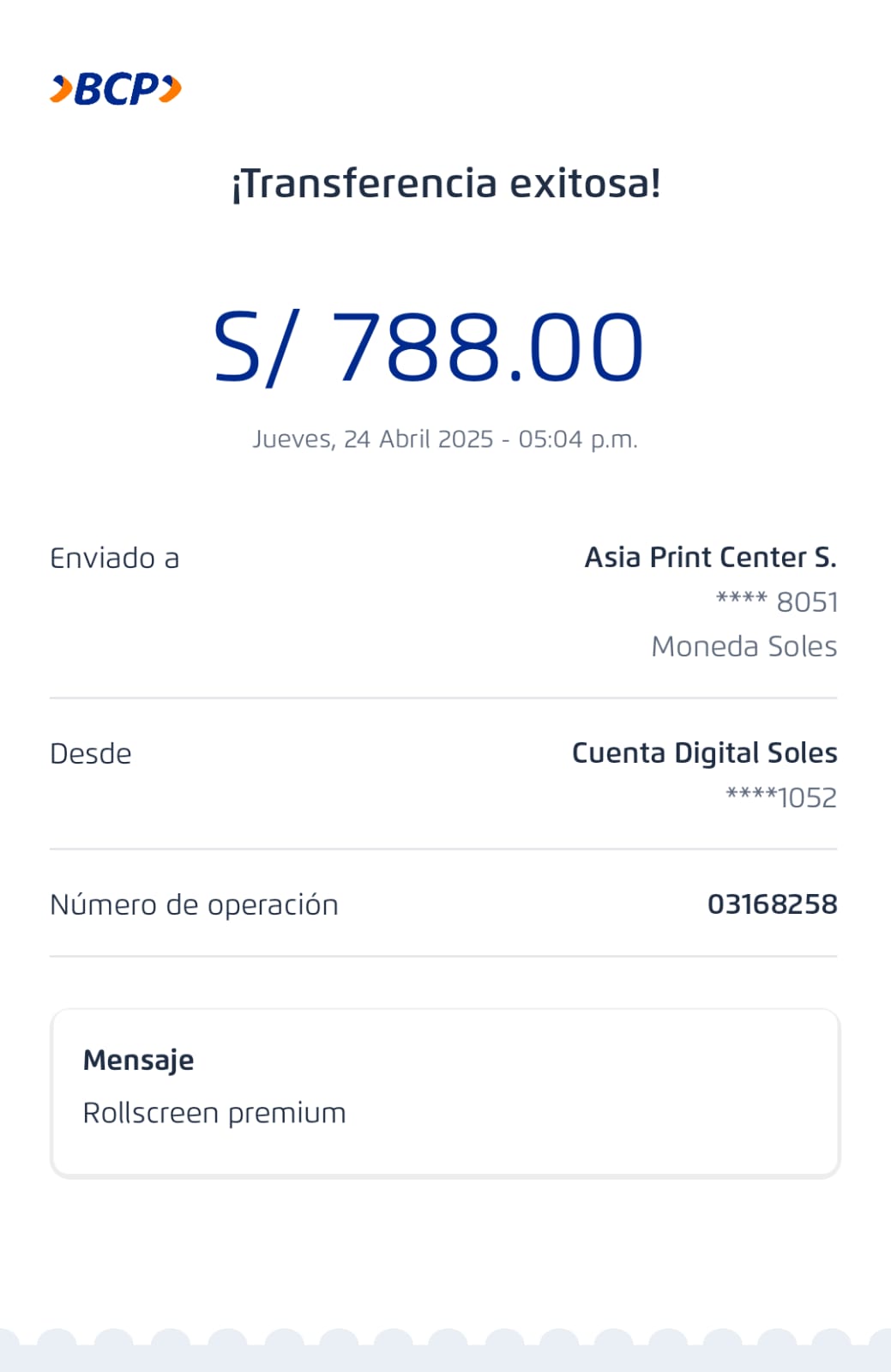
Task: Select the Rollscreen premium message text
Action: point(214,1114)
